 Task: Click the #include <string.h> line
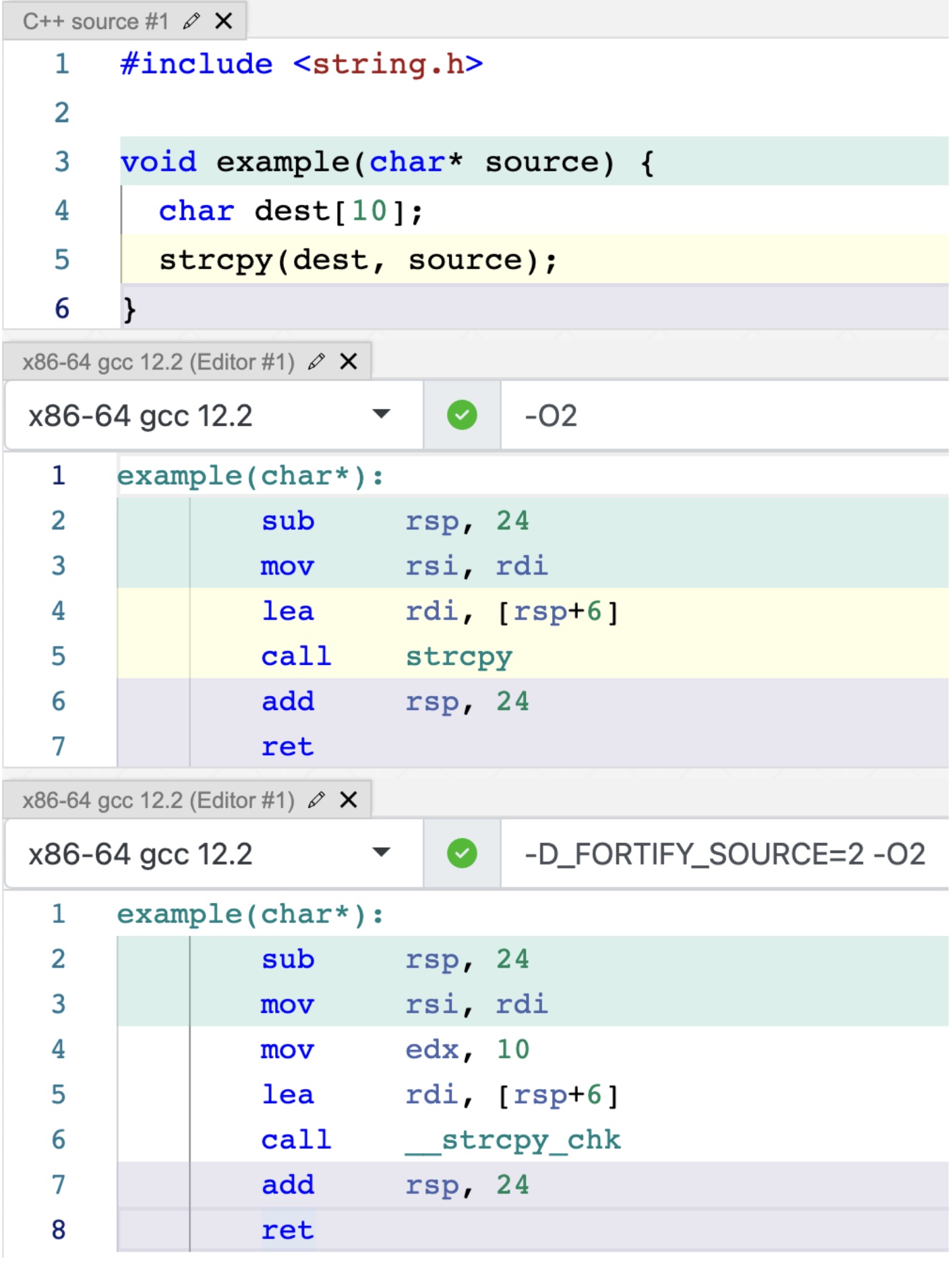pos(301,64)
